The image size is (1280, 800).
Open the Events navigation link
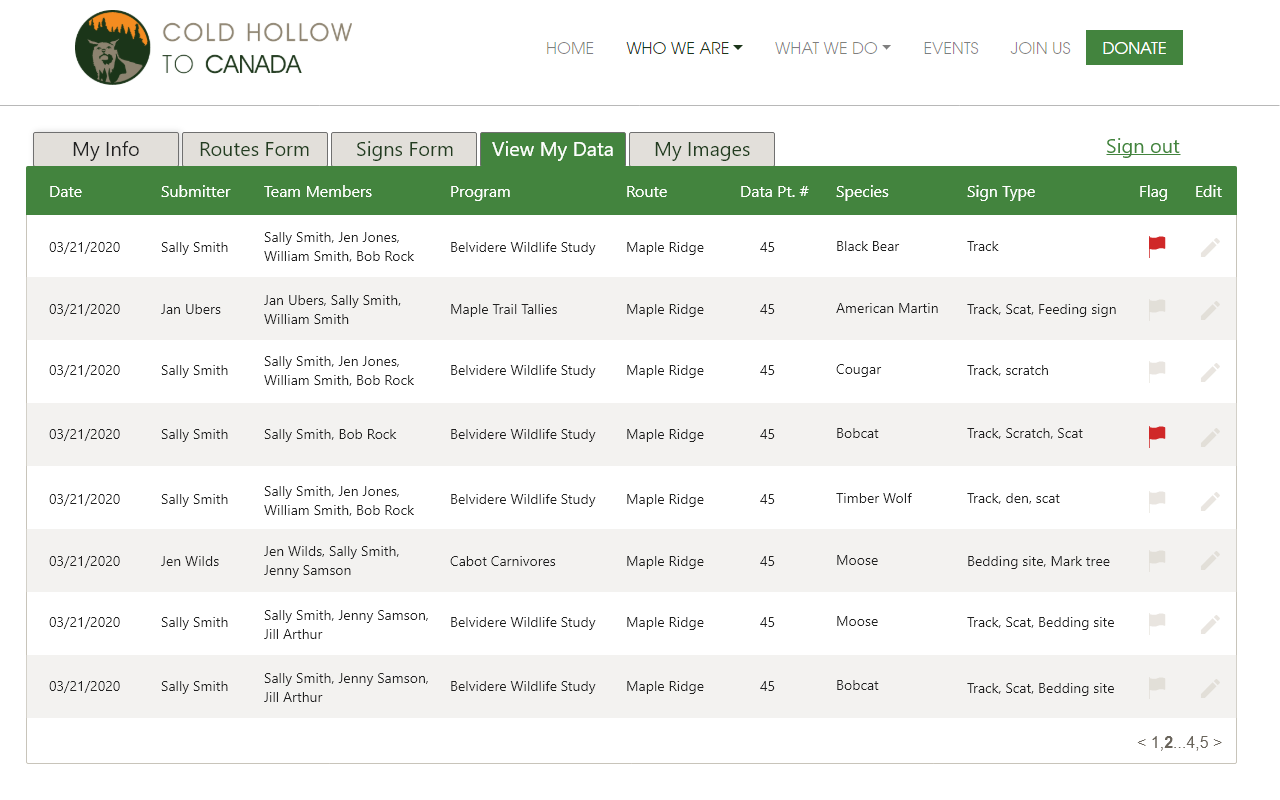(950, 48)
